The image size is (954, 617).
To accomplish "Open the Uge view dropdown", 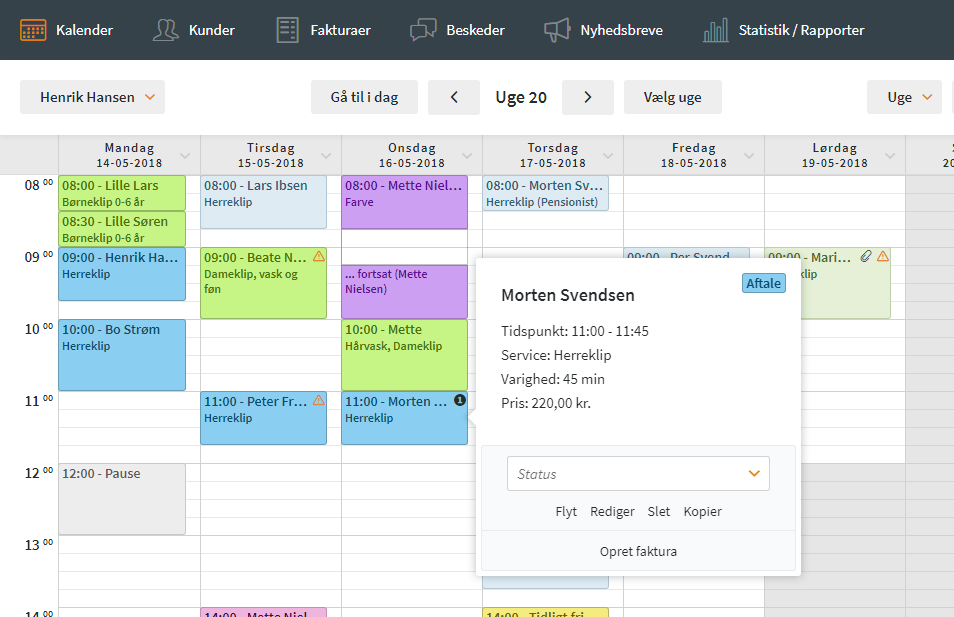I will click(904, 97).
